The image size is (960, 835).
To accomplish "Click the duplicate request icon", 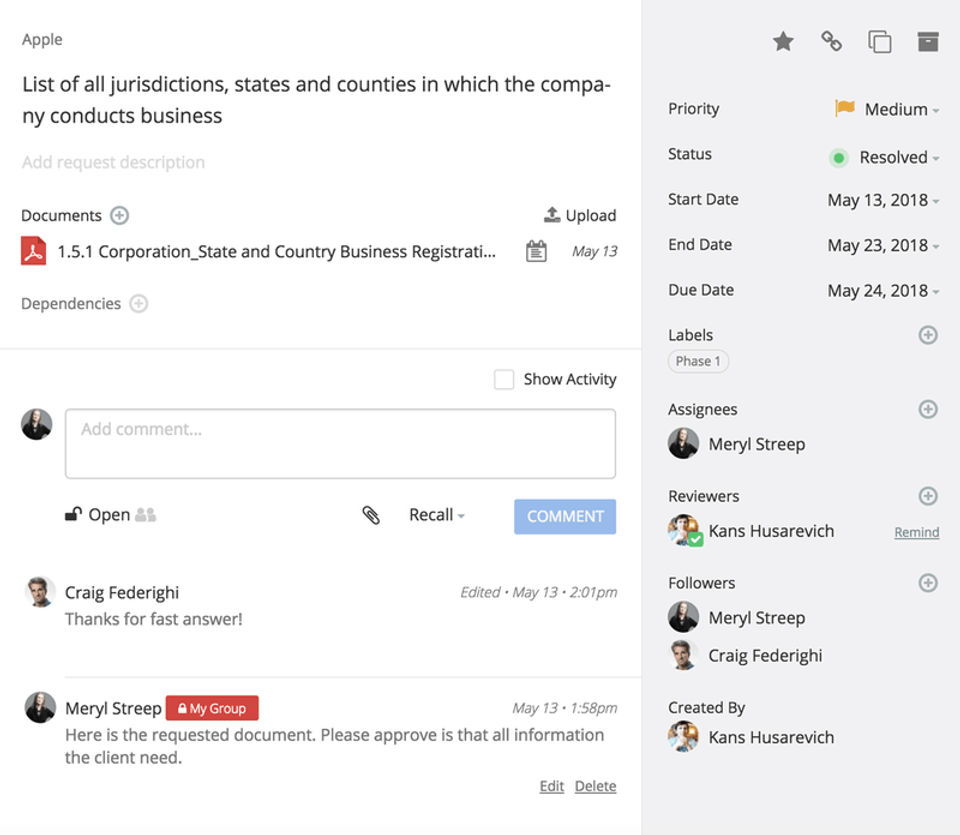I will pos(879,41).
